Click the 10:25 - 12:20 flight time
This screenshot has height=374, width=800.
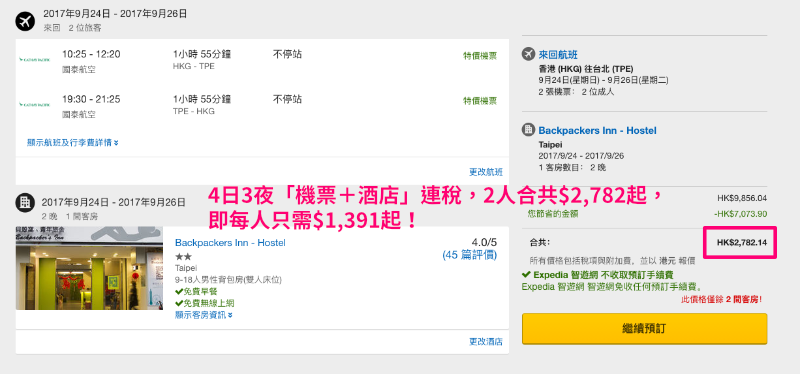tap(91, 54)
